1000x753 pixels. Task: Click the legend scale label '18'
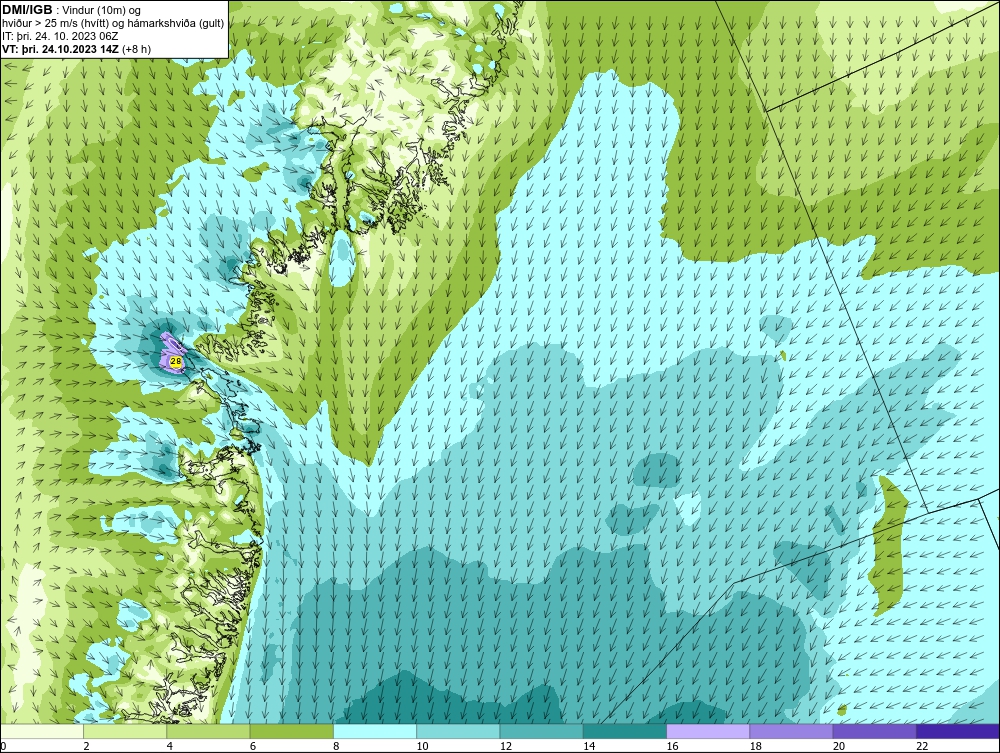[x=756, y=746]
